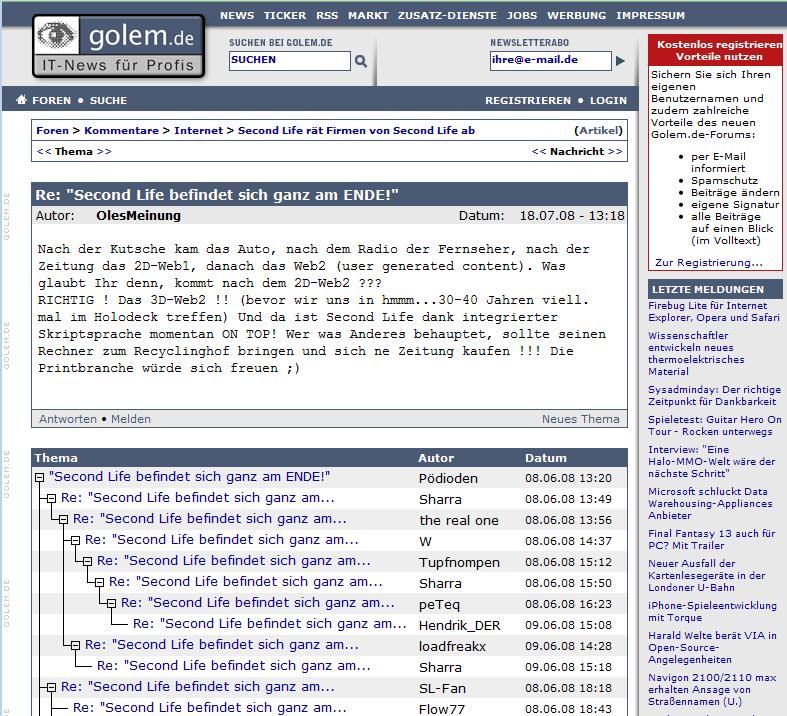Open the MARKT menu item

(x=368, y=16)
